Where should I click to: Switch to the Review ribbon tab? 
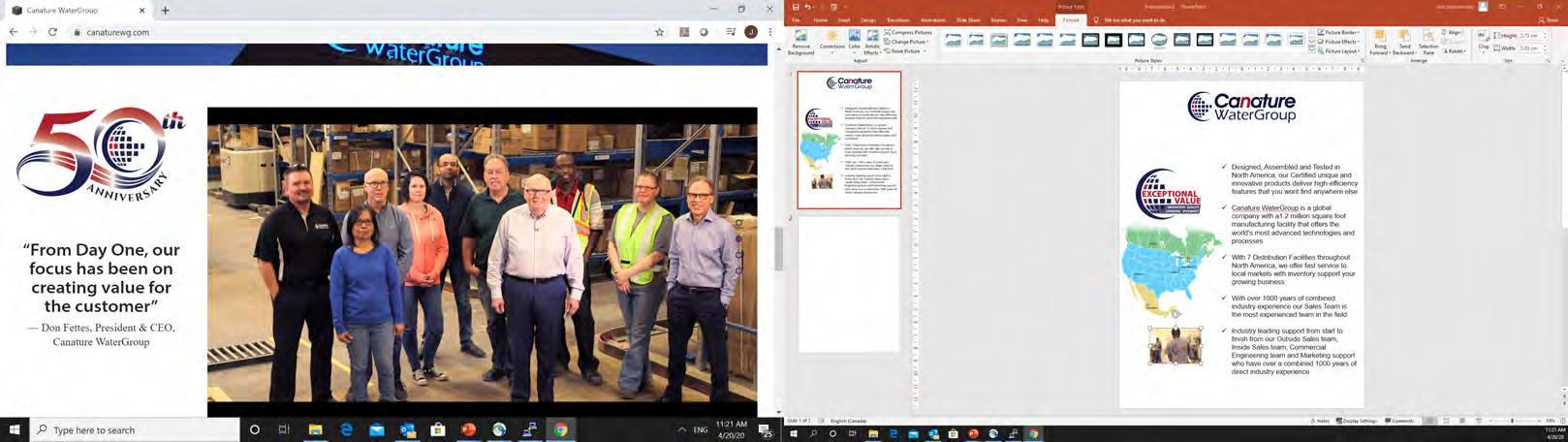tap(998, 19)
